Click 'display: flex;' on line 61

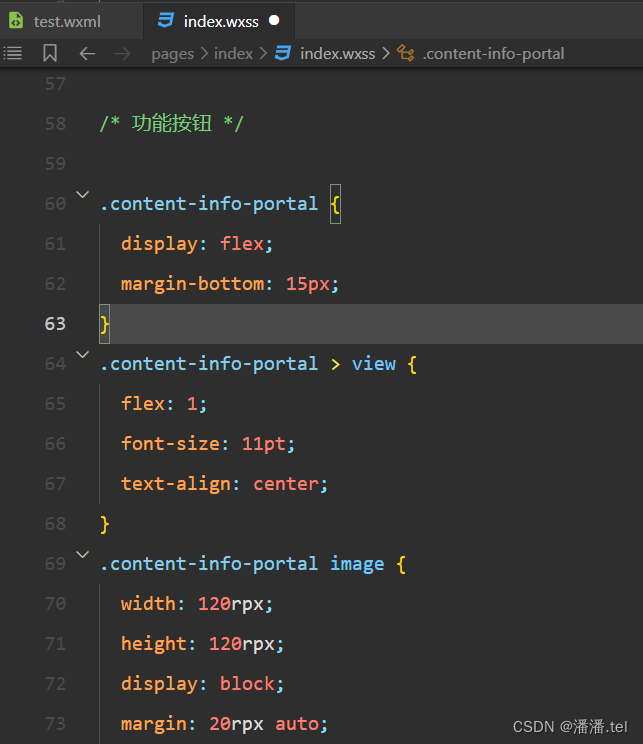197,244
